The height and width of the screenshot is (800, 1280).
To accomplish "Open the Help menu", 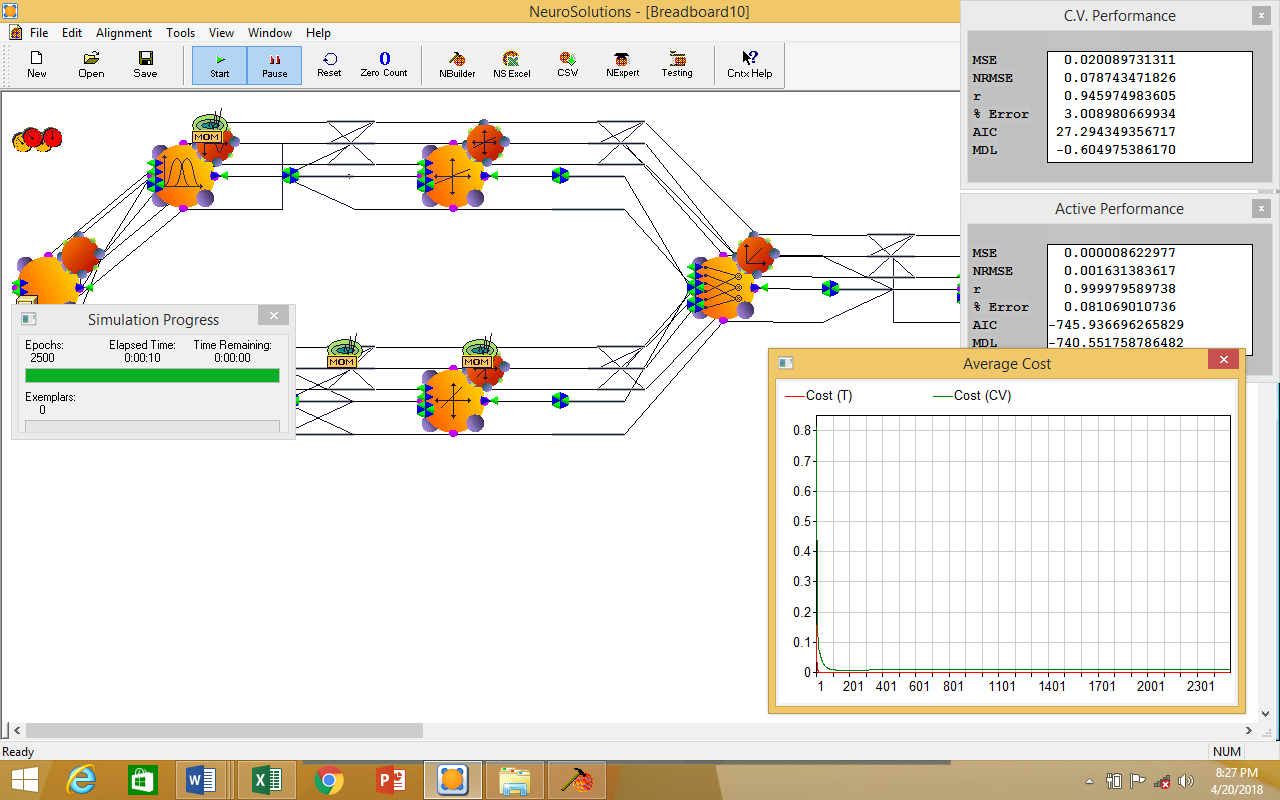I will (x=318, y=33).
